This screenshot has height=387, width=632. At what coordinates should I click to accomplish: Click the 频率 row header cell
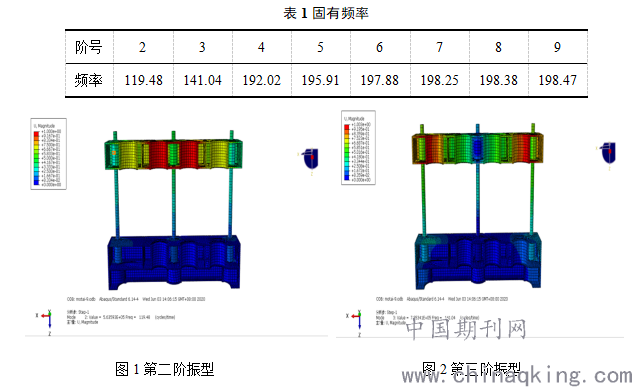[x=89, y=80]
